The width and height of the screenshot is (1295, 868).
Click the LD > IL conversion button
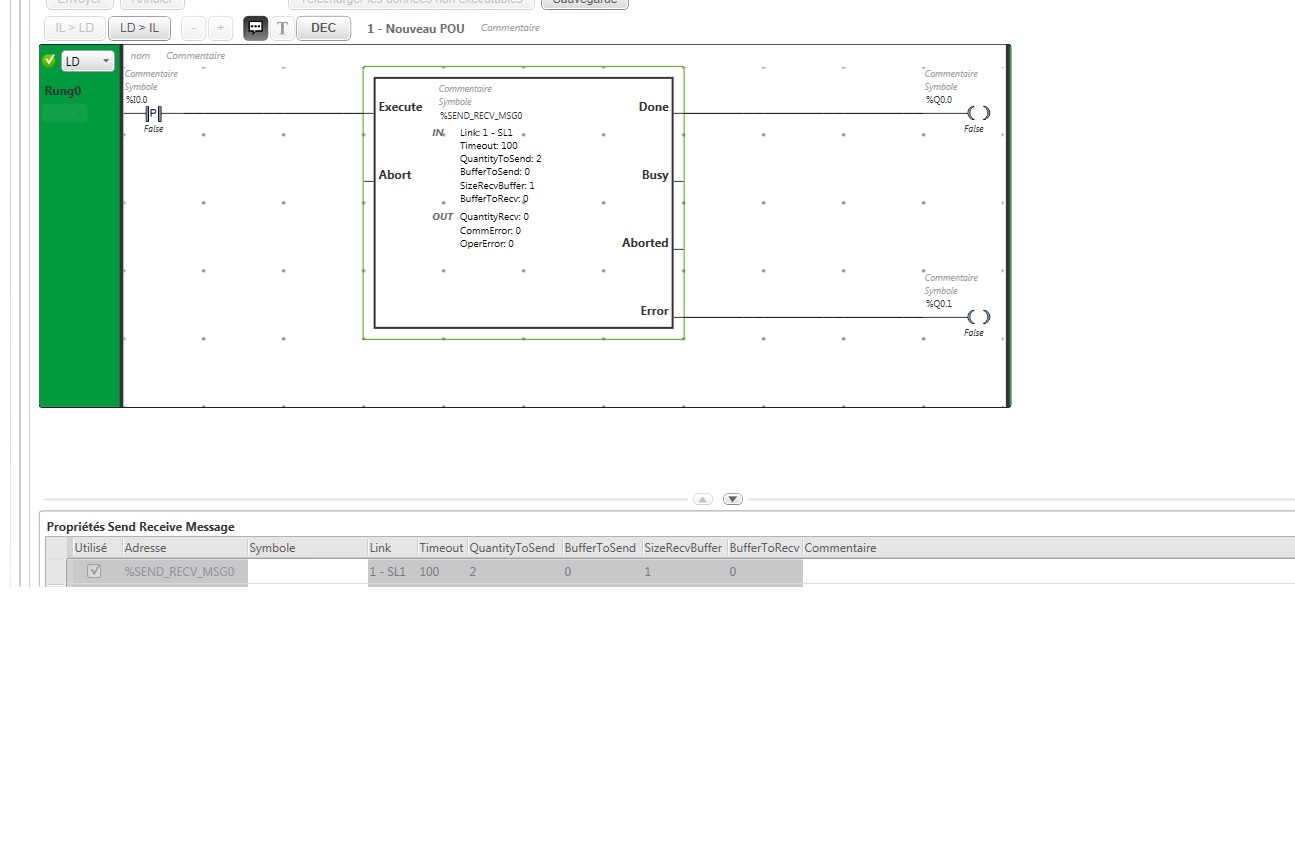139,28
